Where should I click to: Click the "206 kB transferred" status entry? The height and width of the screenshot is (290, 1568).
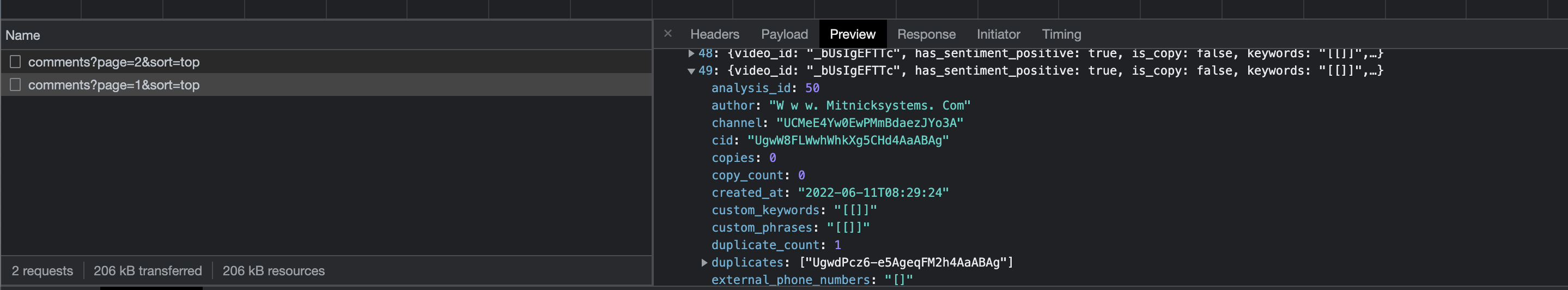[147, 270]
